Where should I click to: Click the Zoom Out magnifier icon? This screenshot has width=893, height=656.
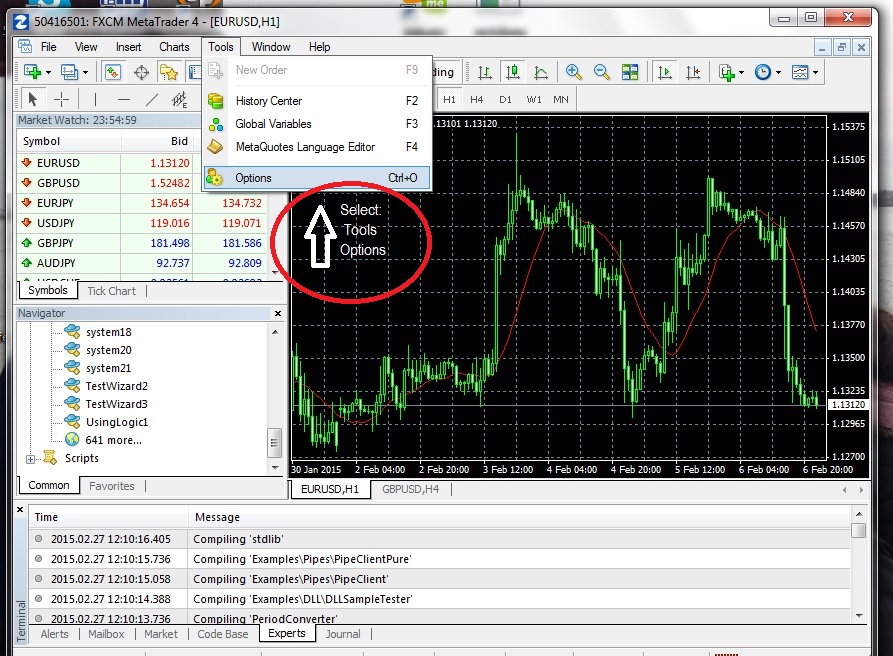601,72
